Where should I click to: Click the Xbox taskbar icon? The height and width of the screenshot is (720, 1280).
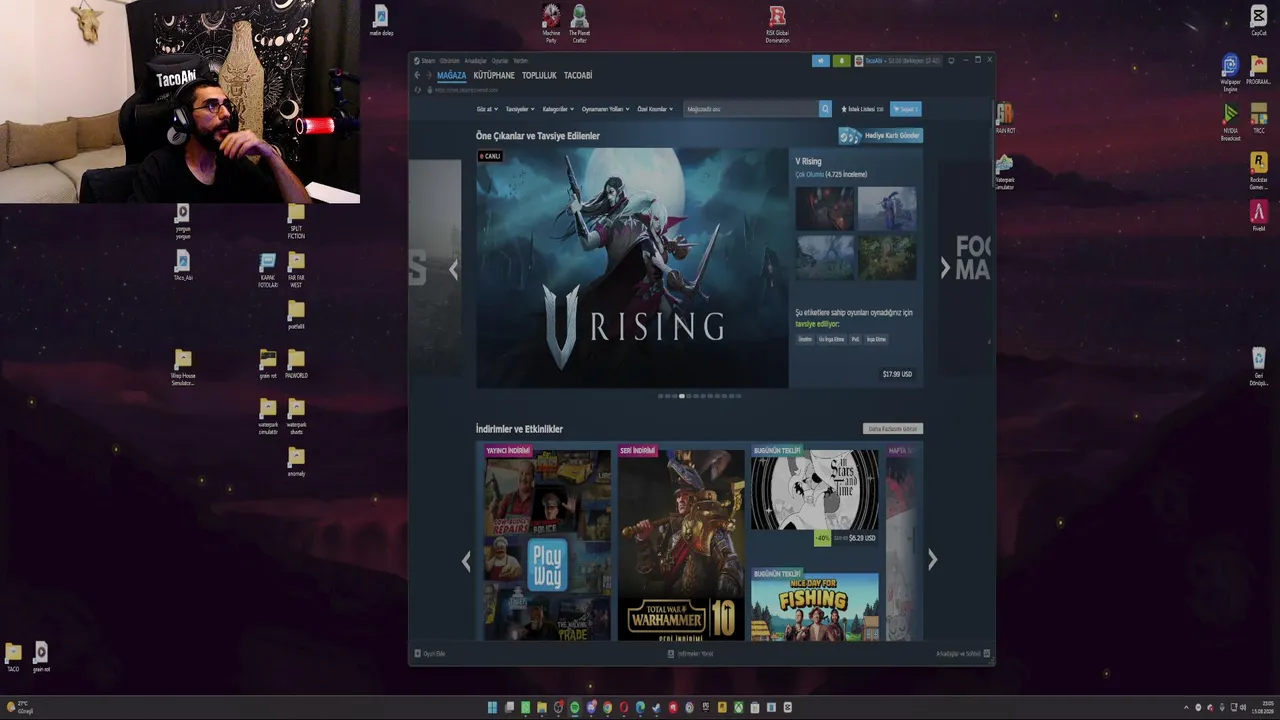click(738, 708)
